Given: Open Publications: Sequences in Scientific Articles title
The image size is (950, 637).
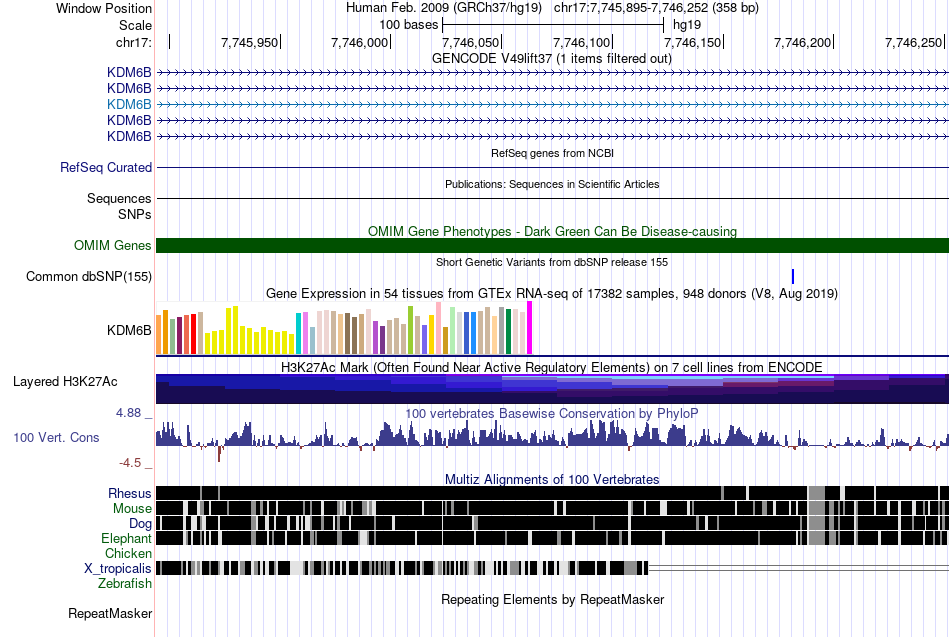Looking at the screenshot, I should pos(552,184).
